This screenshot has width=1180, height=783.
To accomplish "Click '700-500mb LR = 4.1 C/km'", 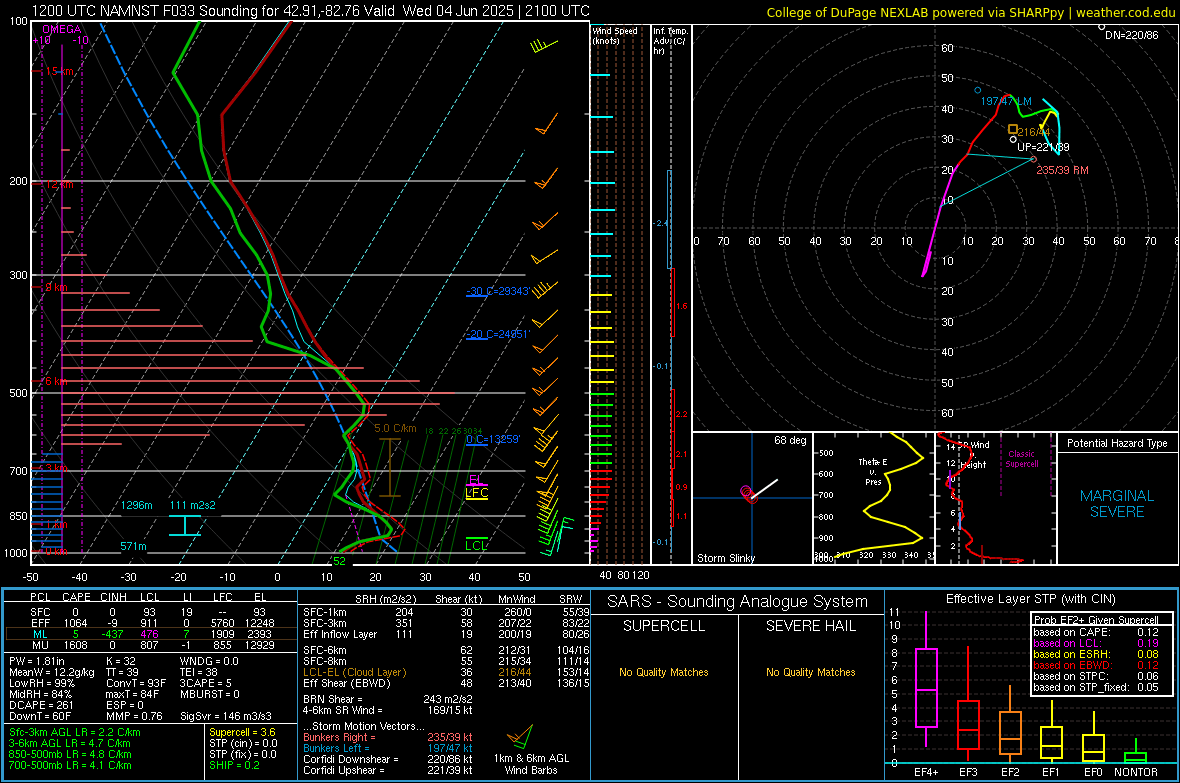I will pos(70,765).
